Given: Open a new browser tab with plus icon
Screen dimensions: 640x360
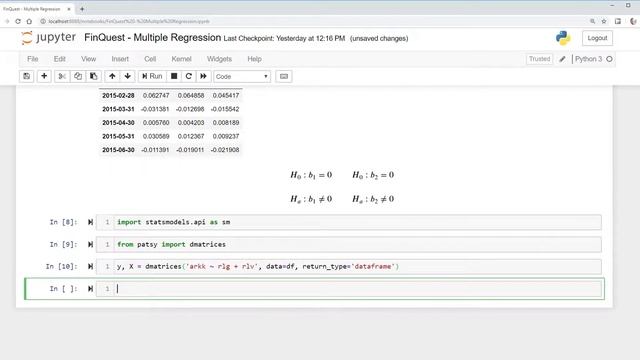Looking at the screenshot, I should (x=82, y=9).
